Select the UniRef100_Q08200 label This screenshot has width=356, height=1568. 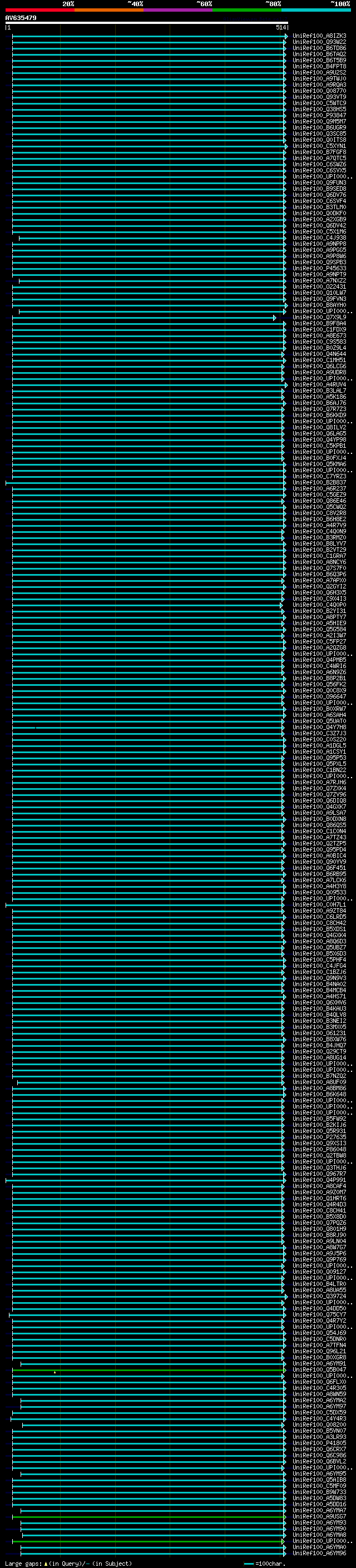(x=319, y=1425)
